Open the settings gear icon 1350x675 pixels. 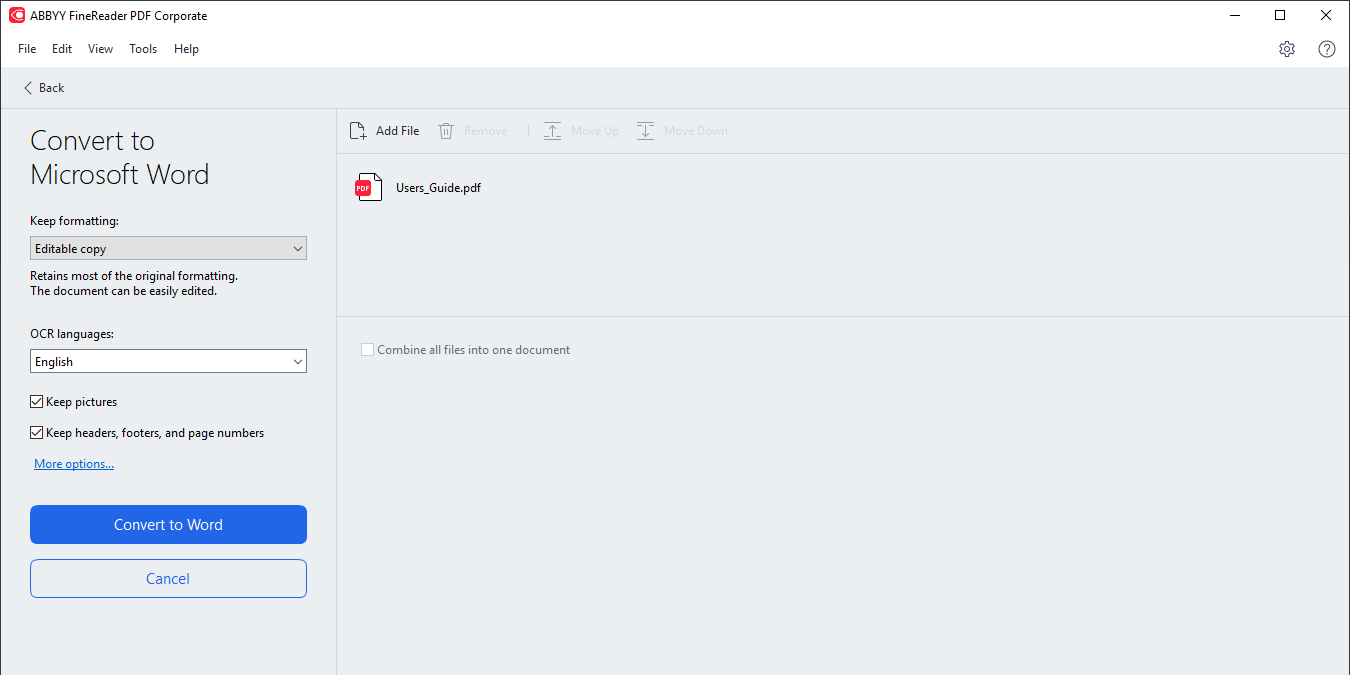click(1287, 49)
